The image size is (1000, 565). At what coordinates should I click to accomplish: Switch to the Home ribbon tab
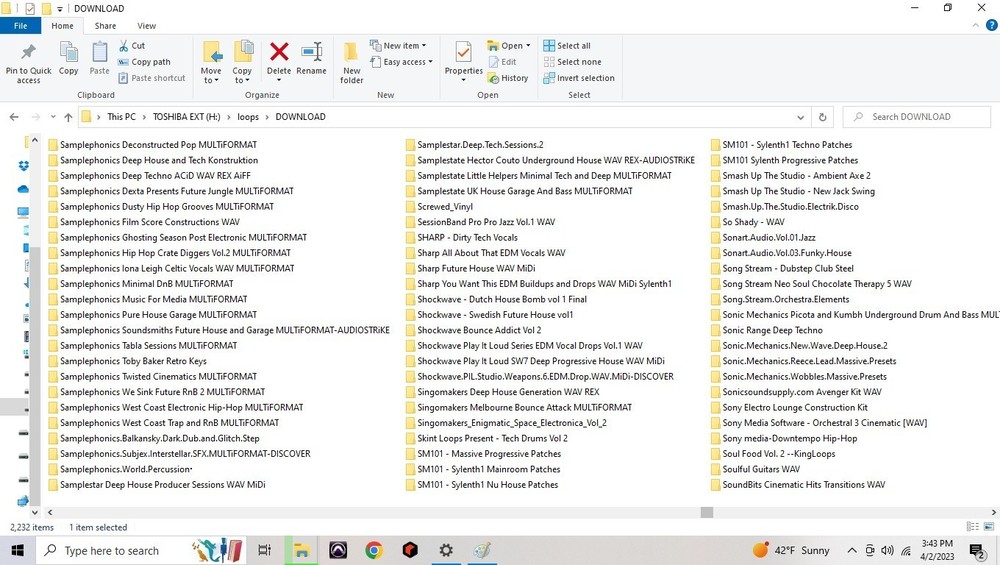click(x=62, y=26)
